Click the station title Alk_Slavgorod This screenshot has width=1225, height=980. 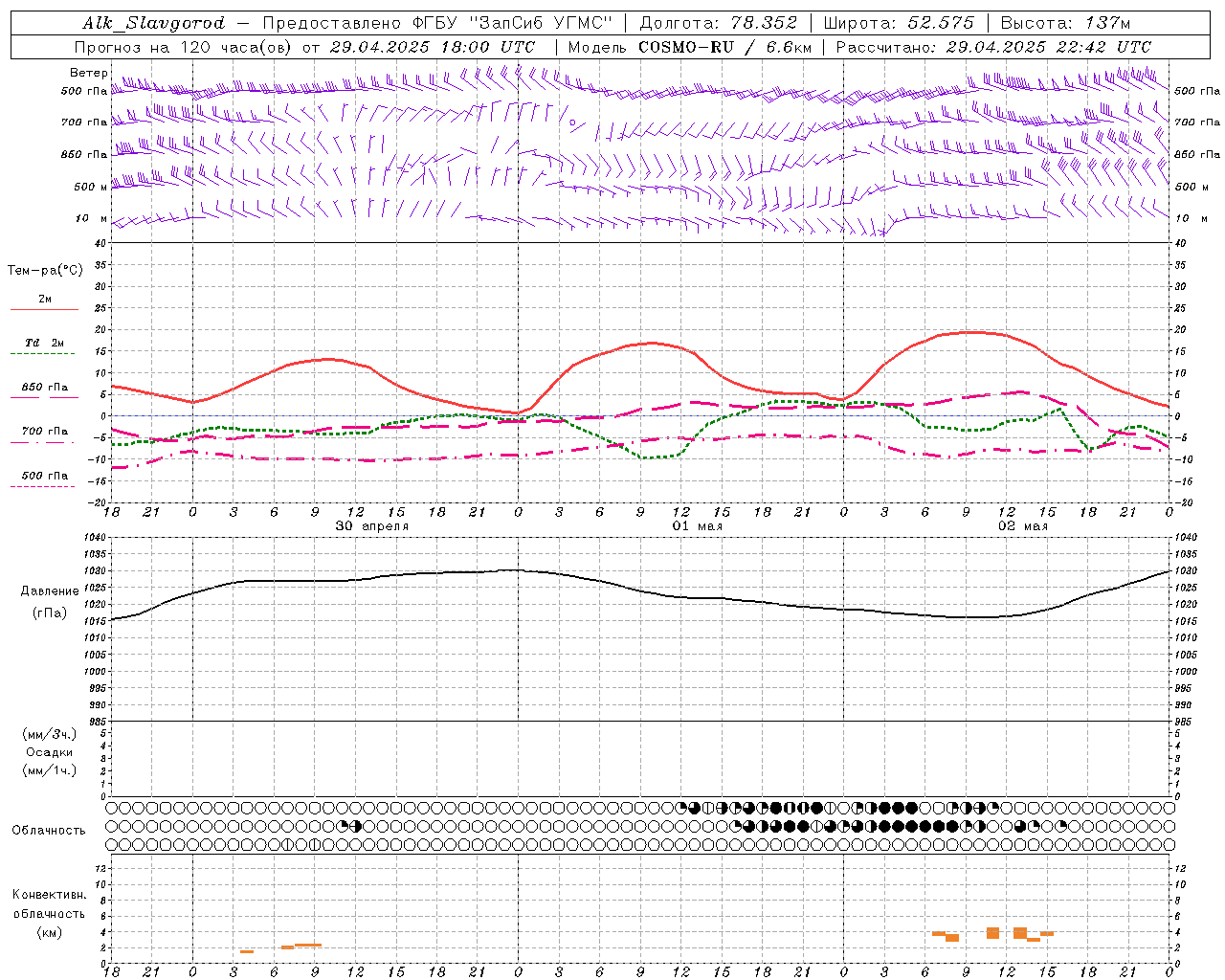click(x=154, y=23)
